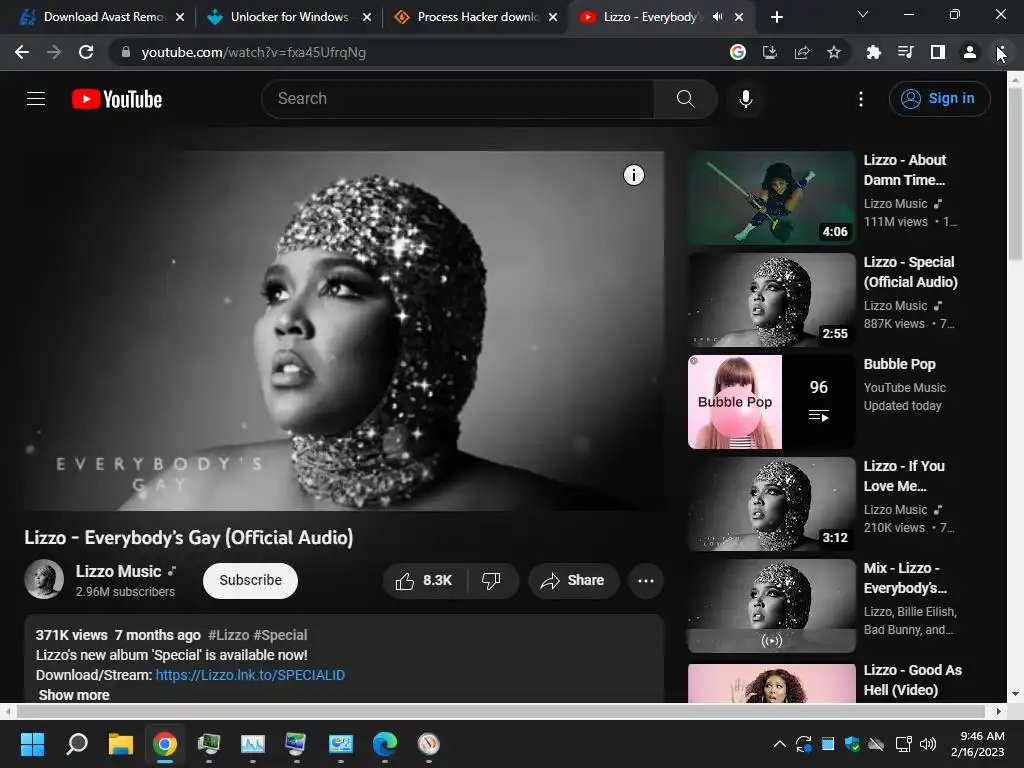Click Lizzo Music channel avatar
This screenshot has width=1024, height=768.
click(44, 579)
